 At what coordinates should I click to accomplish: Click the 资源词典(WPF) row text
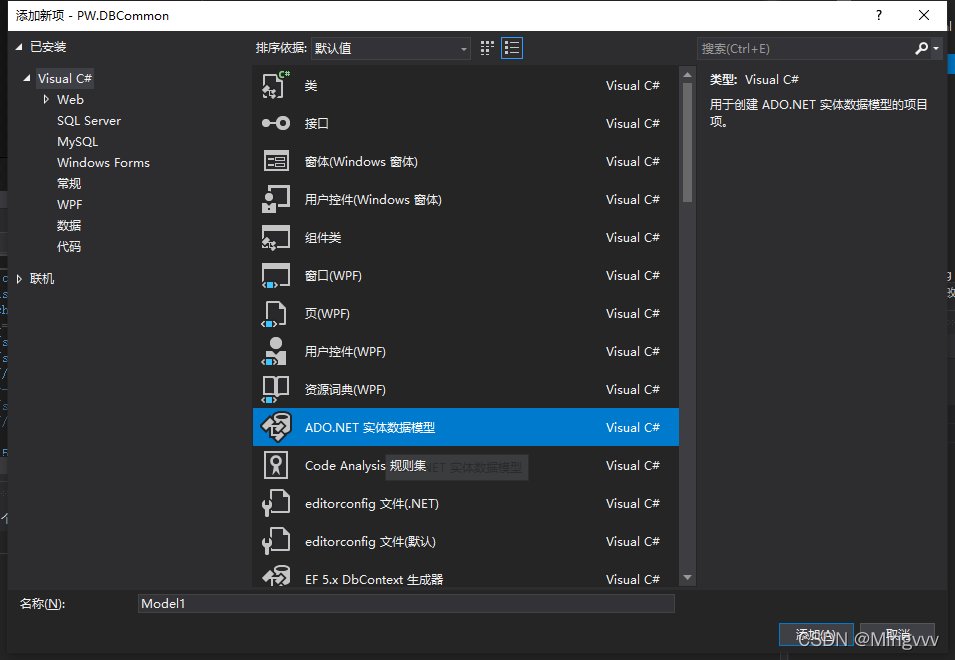pos(345,389)
